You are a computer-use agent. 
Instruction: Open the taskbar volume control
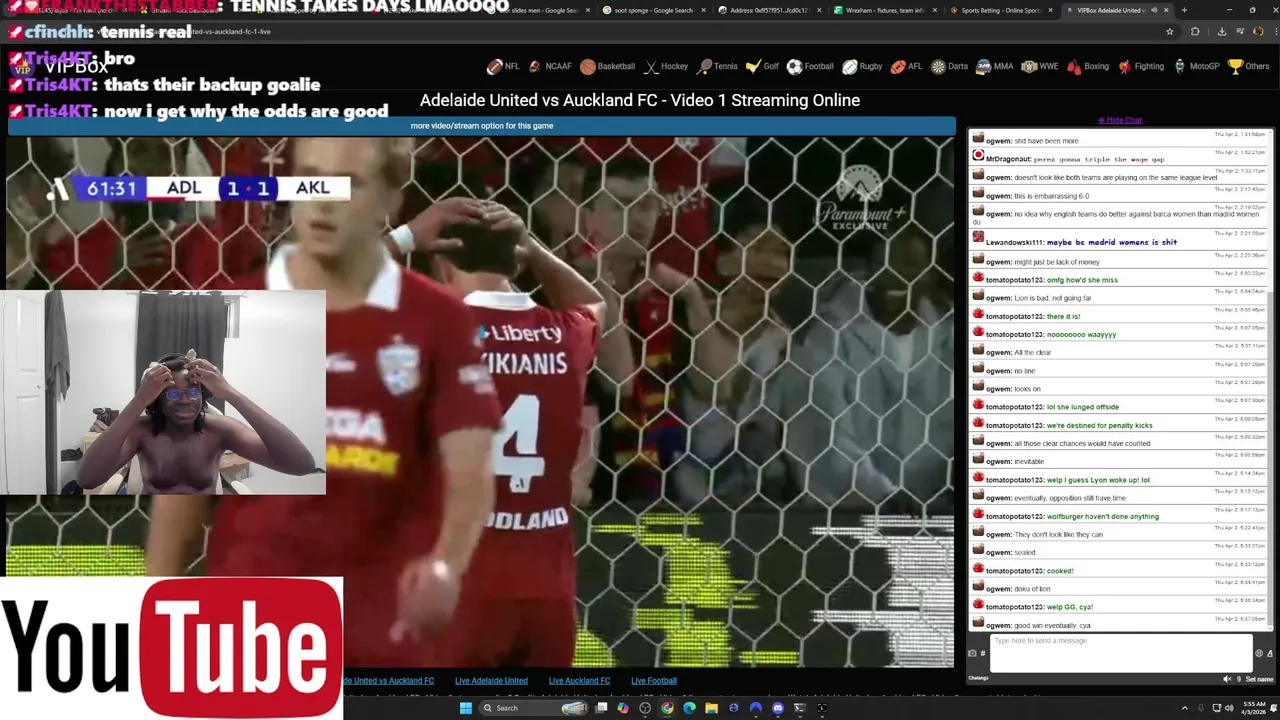coord(1229,708)
